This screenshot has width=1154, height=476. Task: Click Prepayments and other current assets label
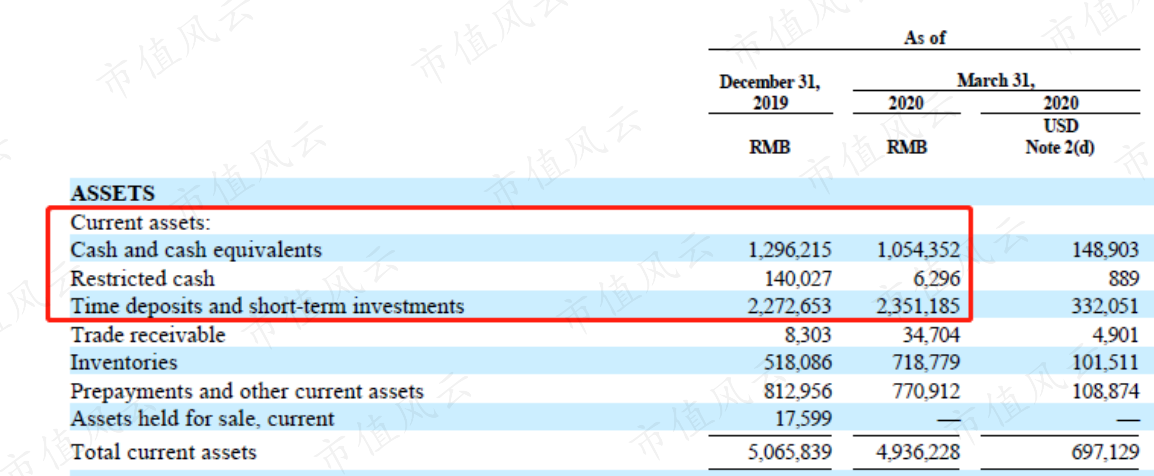[x=247, y=391]
